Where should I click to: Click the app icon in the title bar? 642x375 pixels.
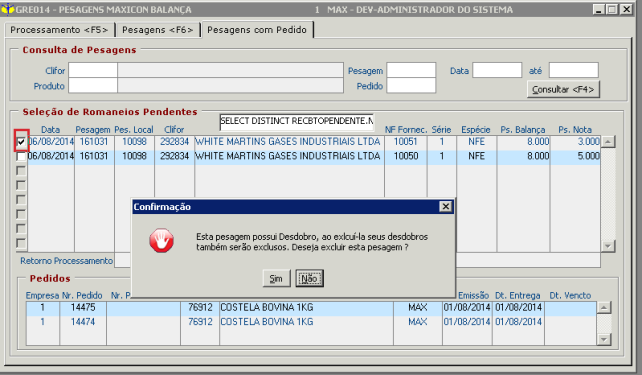point(8,9)
